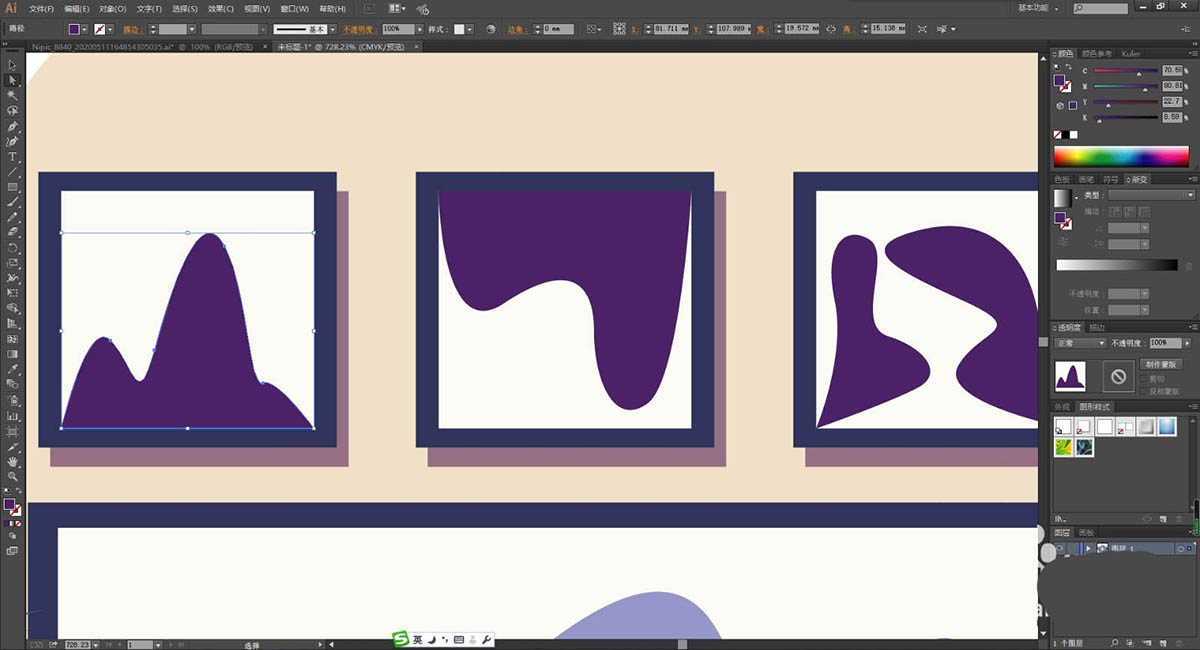This screenshot has width=1200, height=650.
Task: Enable the 反相蒙版 (Invert Mask) checkbox
Action: 1144,391
